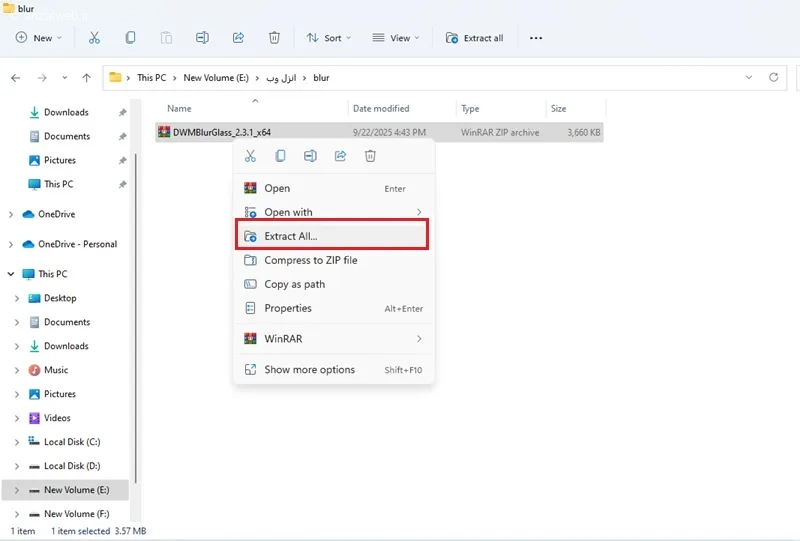Select Pictures under This PC tree
This screenshot has width=800, height=541.
coord(60,394)
